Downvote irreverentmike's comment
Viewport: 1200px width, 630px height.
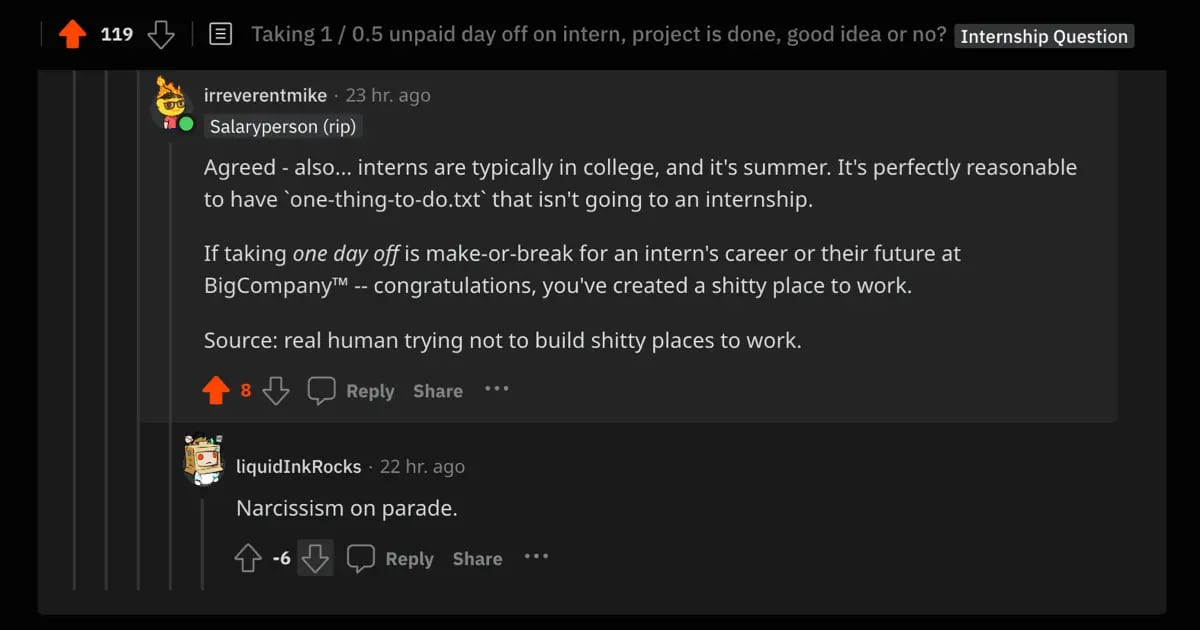point(276,391)
